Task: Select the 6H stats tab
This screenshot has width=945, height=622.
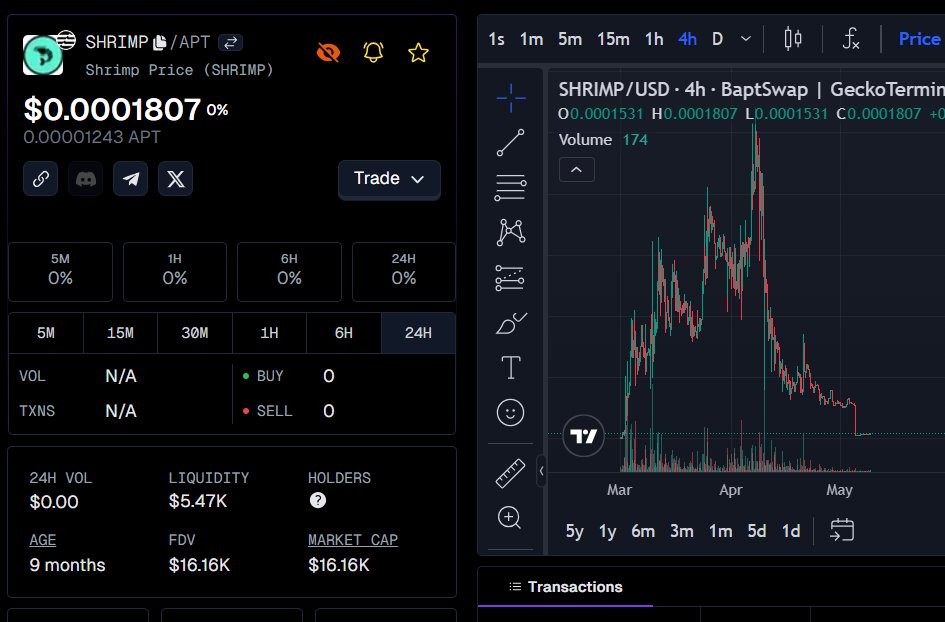Action: click(x=344, y=333)
